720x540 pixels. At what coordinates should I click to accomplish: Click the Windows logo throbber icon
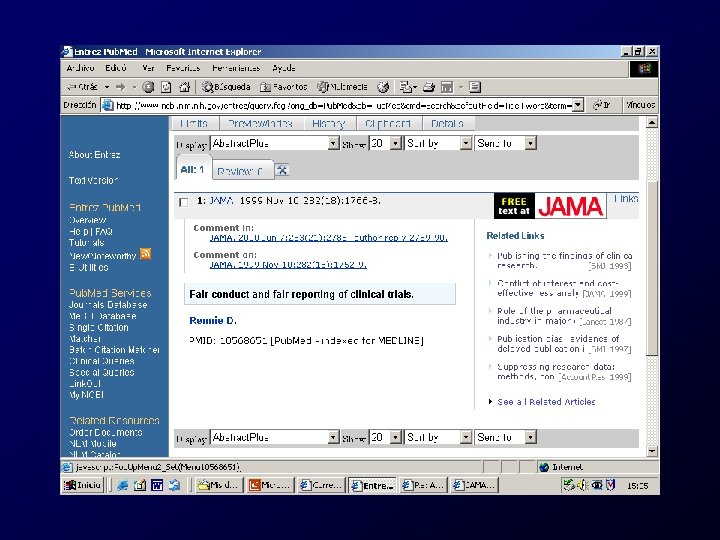click(x=644, y=69)
